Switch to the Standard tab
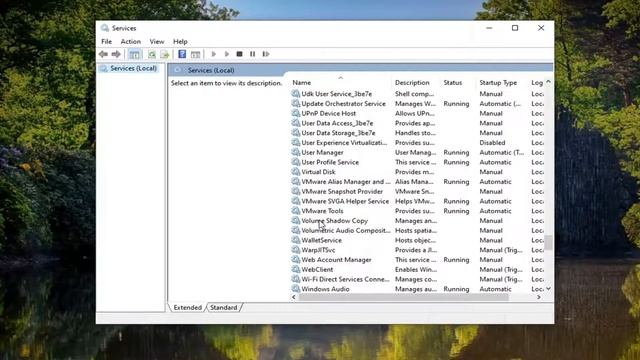Screen dimensions: 640x360 click(224, 307)
